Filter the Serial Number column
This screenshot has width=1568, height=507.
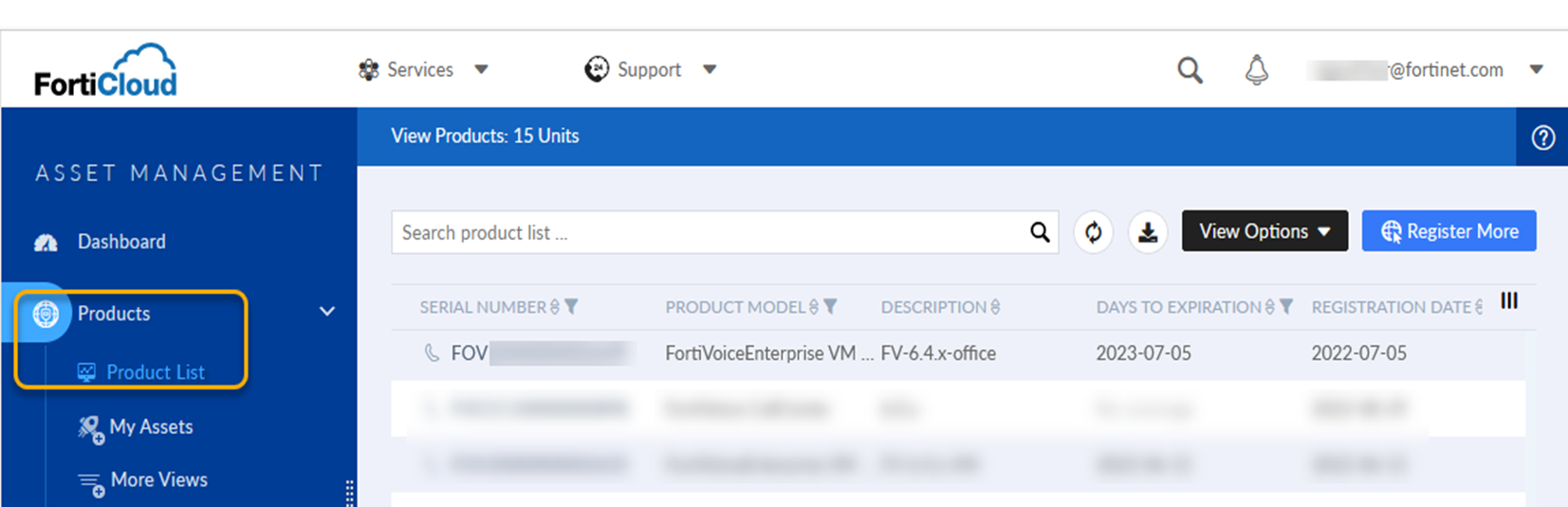point(571,307)
